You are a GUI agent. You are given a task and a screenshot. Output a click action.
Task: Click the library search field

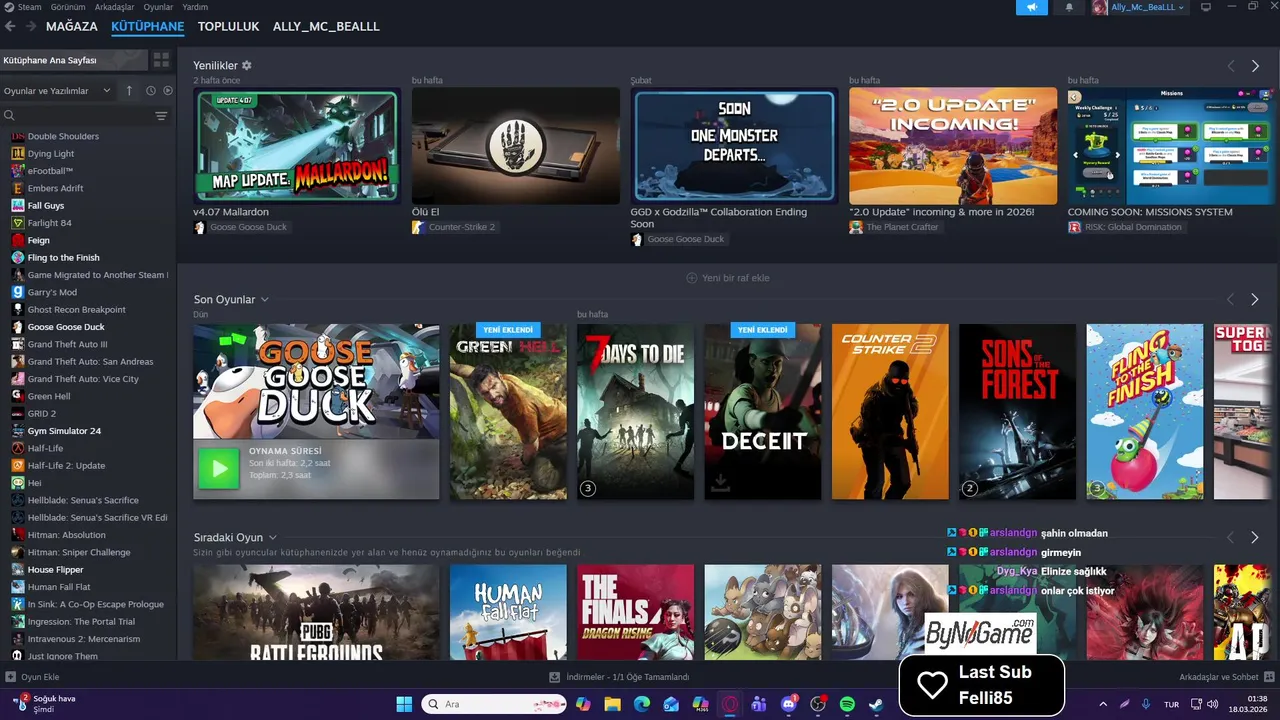[x=78, y=116]
